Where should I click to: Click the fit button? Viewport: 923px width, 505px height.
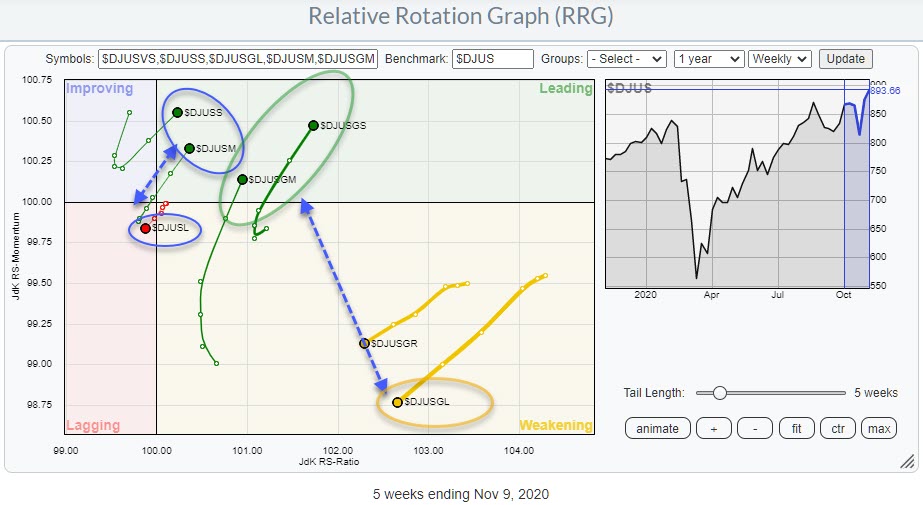point(797,428)
